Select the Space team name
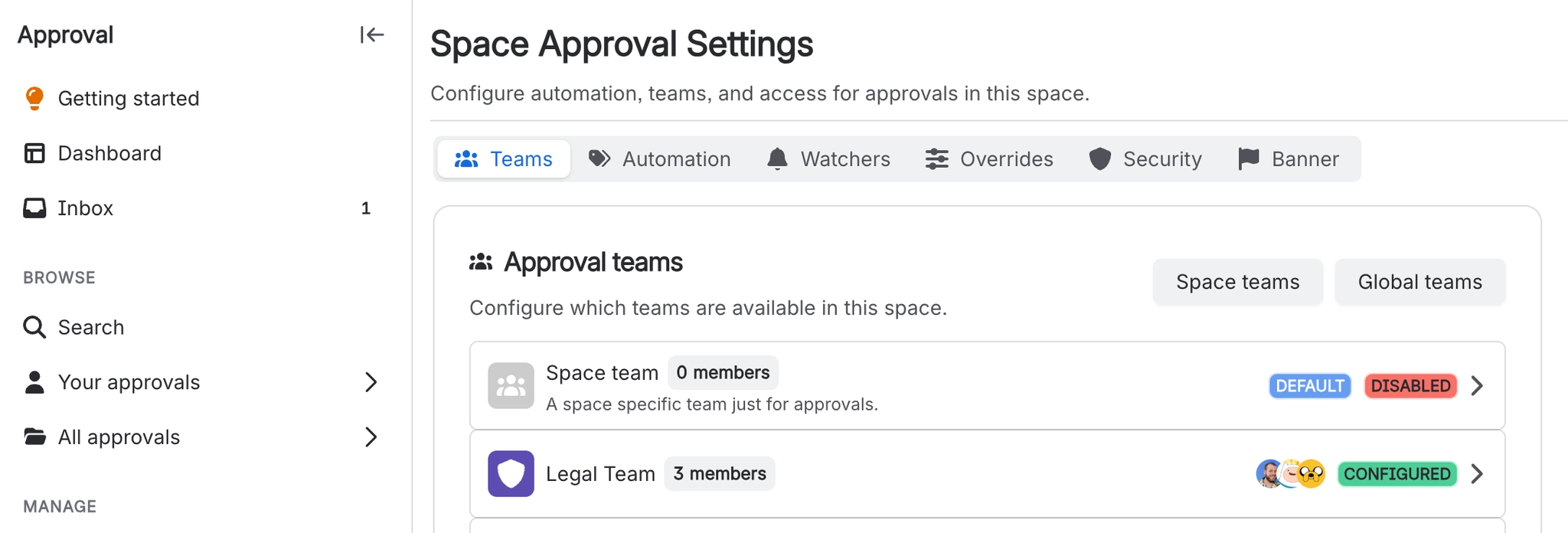1568x533 pixels. [602, 372]
